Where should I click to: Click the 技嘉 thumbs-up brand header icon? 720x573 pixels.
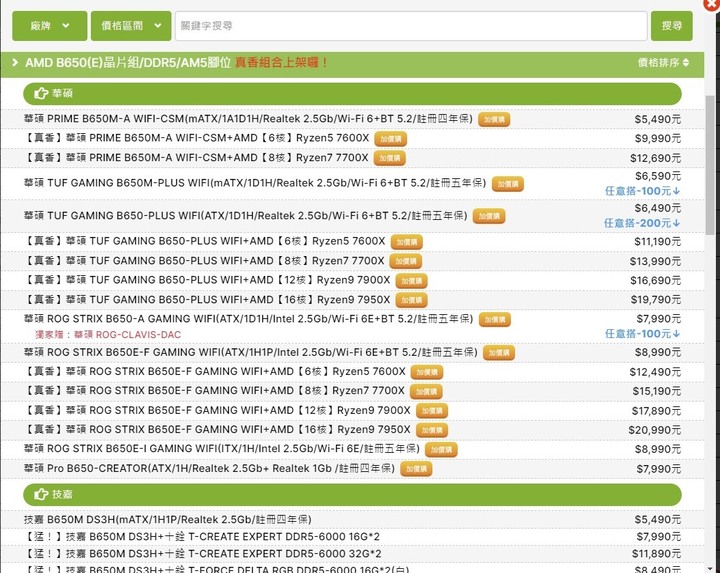click(x=41, y=494)
